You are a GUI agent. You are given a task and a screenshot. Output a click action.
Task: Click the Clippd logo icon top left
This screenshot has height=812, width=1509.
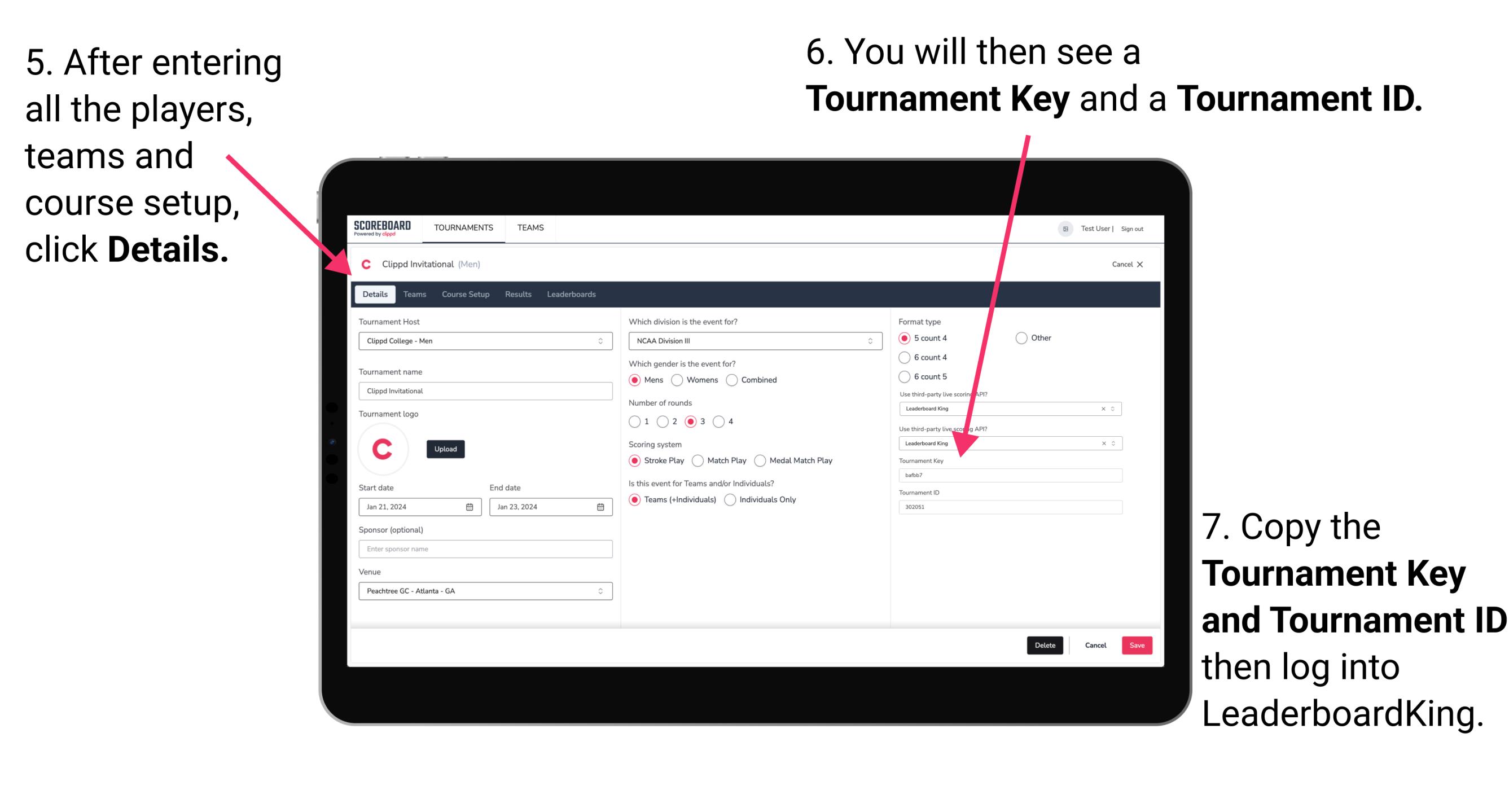[368, 264]
